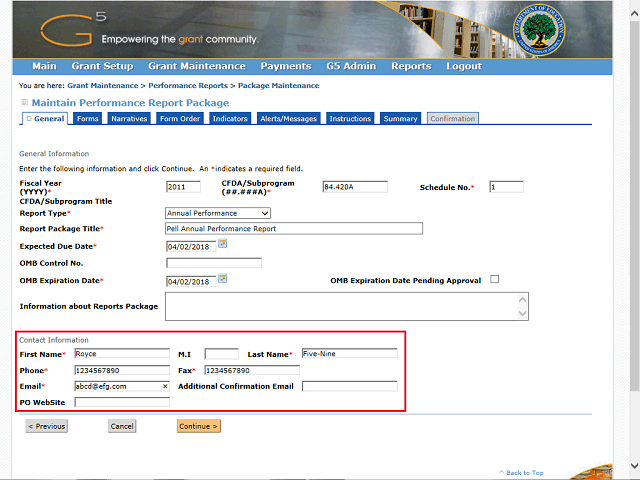The image size is (640, 480).
Task: Click the Report Package Title field
Action: [x=294, y=229]
